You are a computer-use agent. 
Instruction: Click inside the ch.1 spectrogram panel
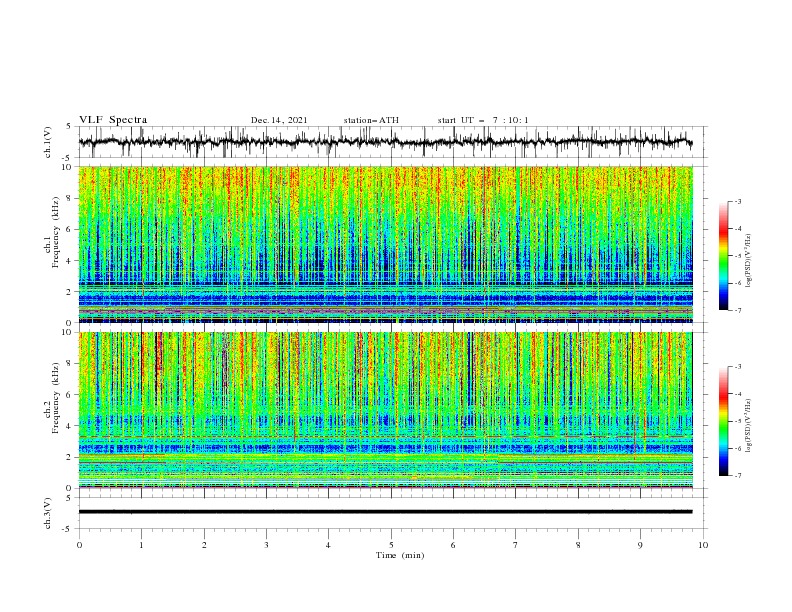point(385,244)
